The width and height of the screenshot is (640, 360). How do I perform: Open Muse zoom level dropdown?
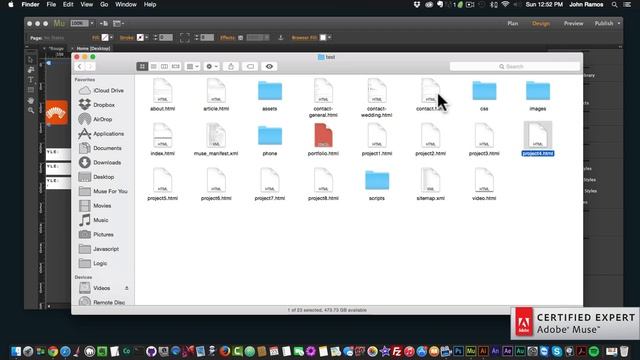pyautogui.click(x=92, y=24)
